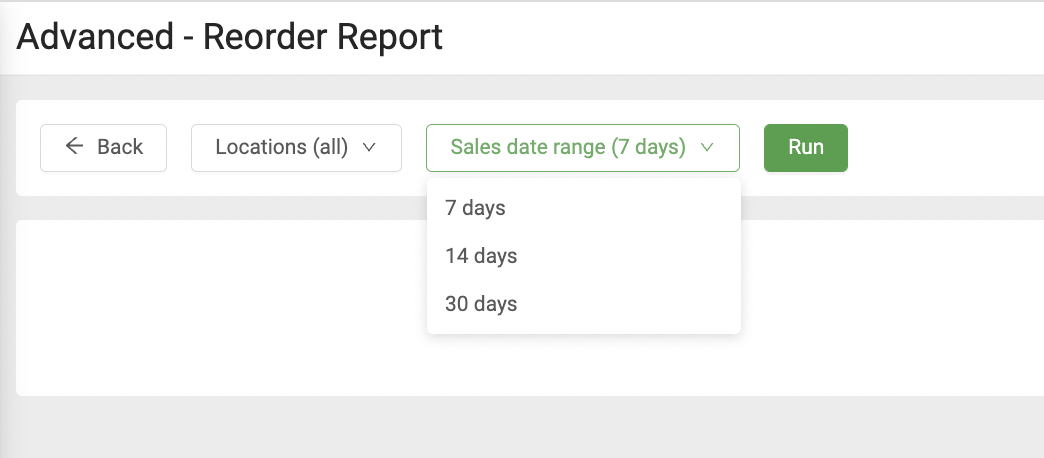Click the white Run label text
The image size is (1044, 458).
click(x=806, y=147)
